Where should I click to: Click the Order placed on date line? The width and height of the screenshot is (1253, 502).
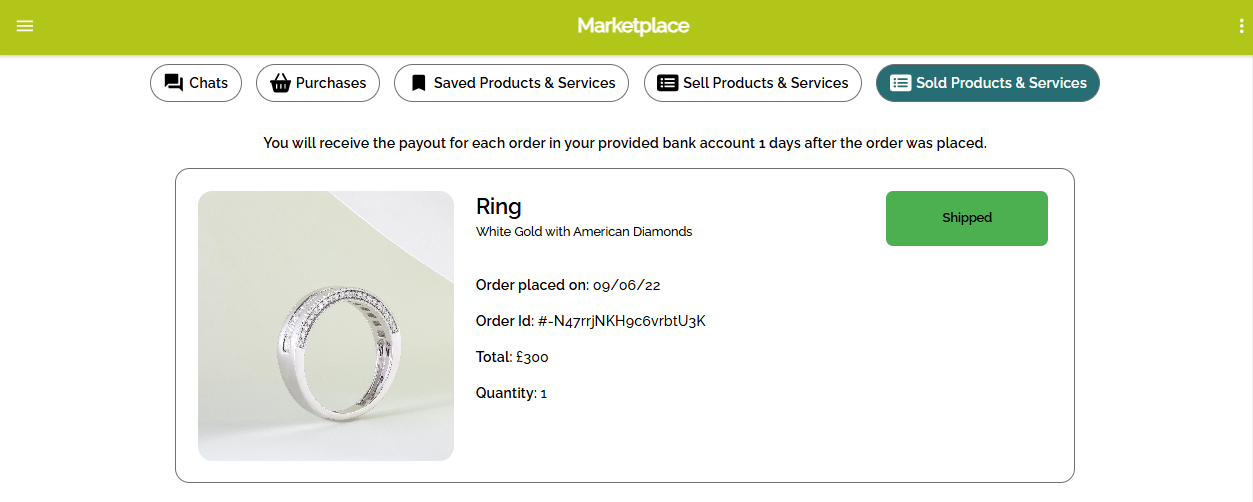pyautogui.click(x=568, y=285)
